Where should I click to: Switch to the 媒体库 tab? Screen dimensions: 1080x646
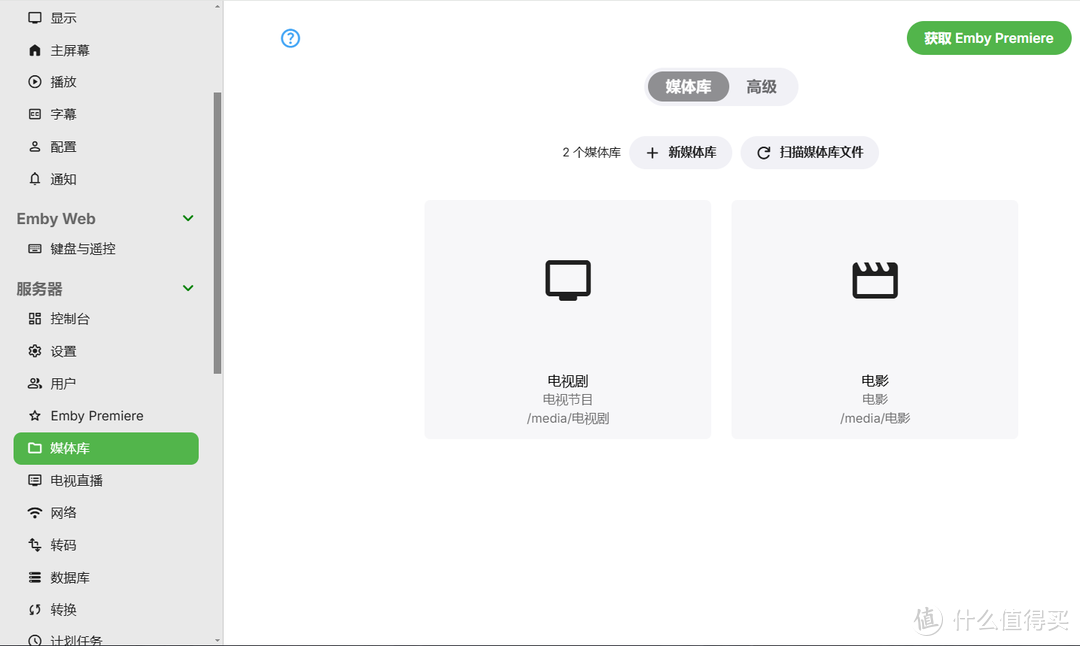(x=688, y=87)
